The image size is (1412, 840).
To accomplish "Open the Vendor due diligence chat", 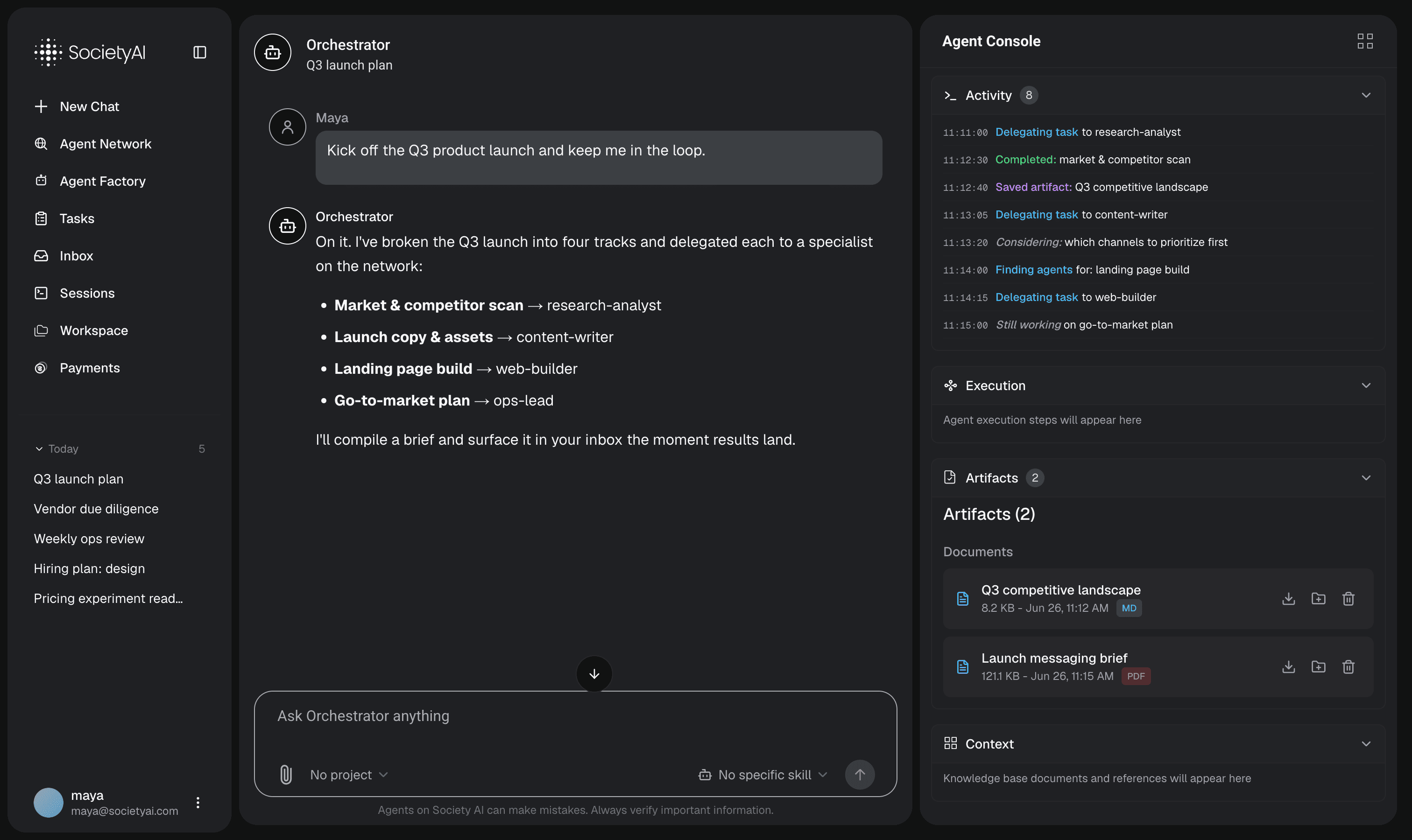I will [x=96, y=509].
